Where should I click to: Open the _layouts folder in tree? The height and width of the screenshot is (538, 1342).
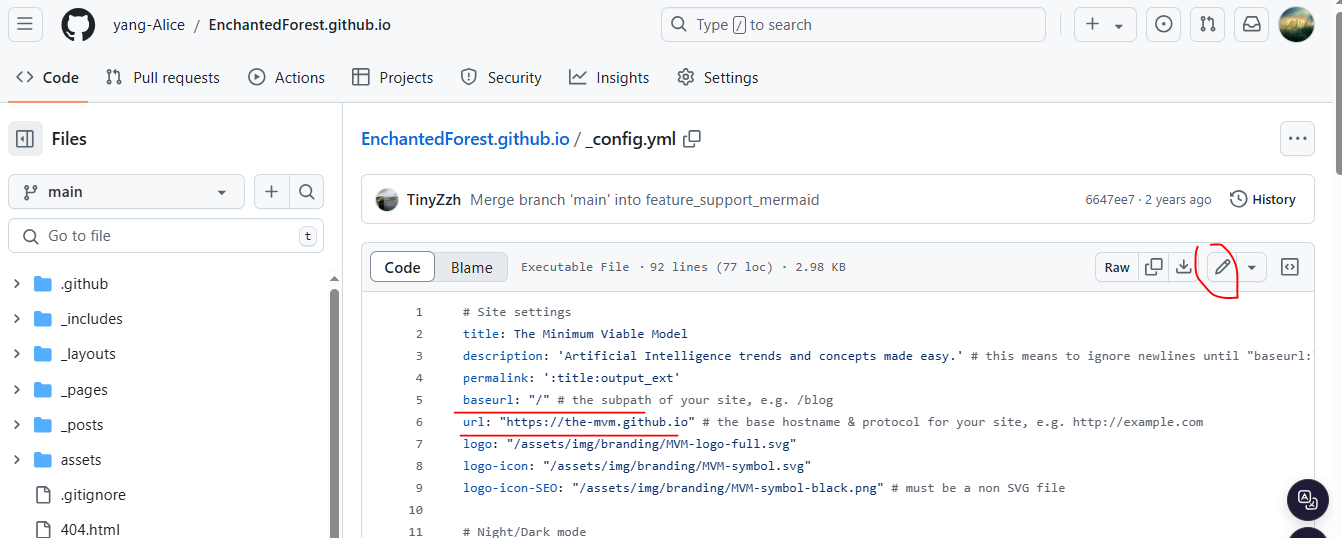coord(88,354)
